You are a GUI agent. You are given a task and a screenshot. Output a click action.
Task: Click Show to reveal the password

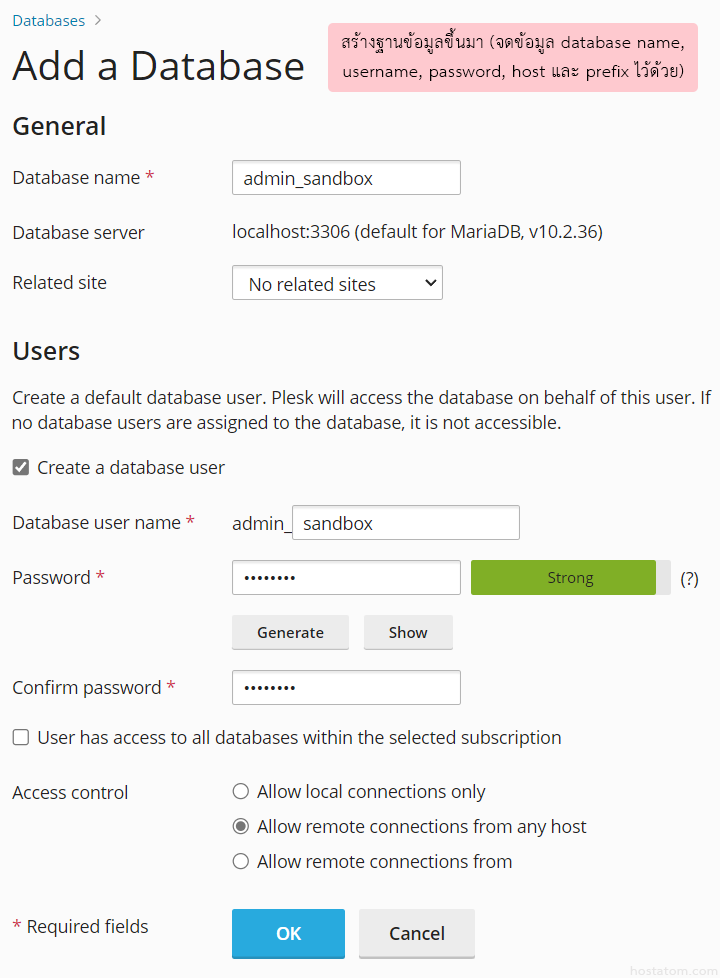(408, 632)
